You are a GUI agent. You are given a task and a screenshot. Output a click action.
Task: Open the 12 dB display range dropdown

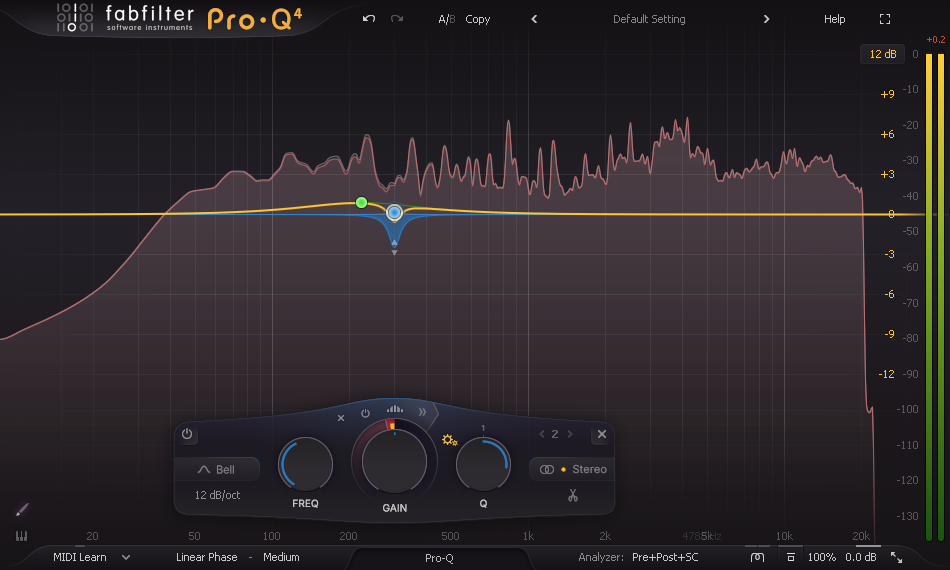882,54
